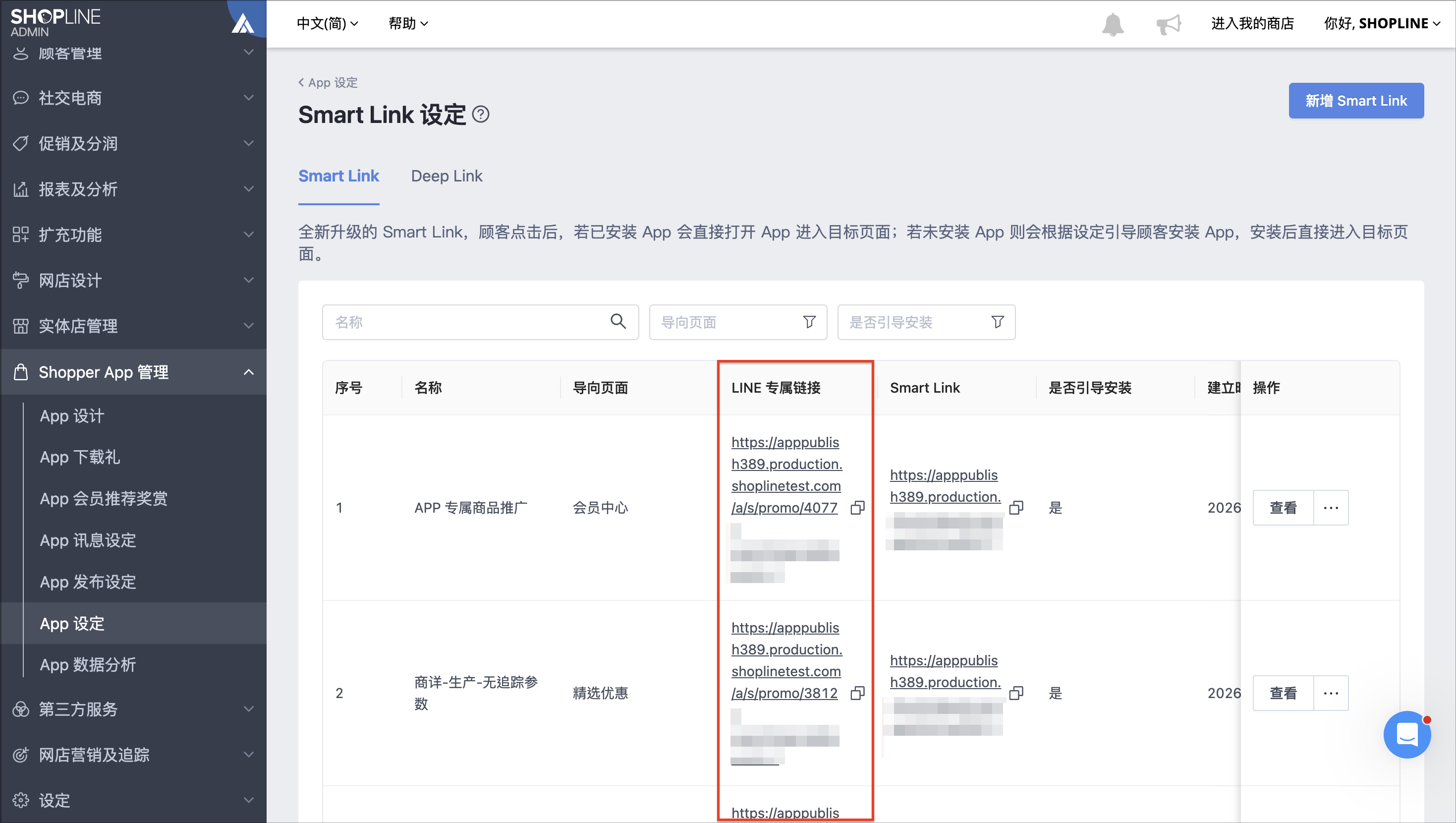Click the 第三方服务 icon
Viewport: 1456px width, 823px height.
click(x=21, y=709)
